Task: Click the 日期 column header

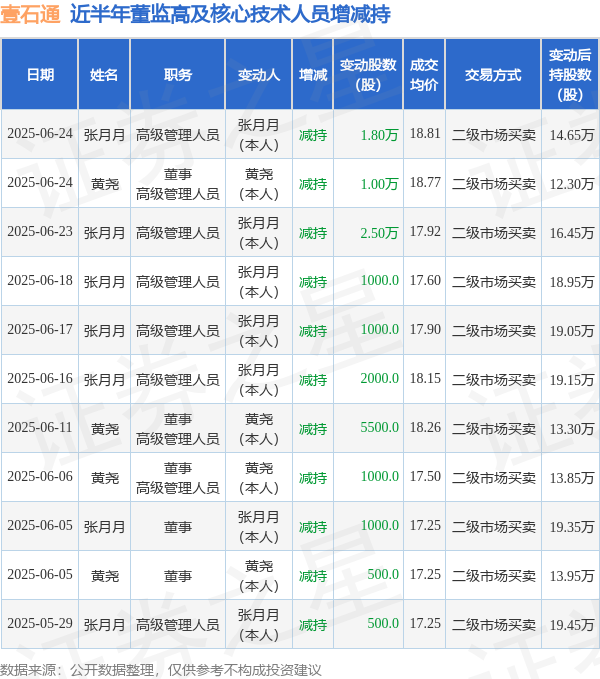Action: click(40, 74)
